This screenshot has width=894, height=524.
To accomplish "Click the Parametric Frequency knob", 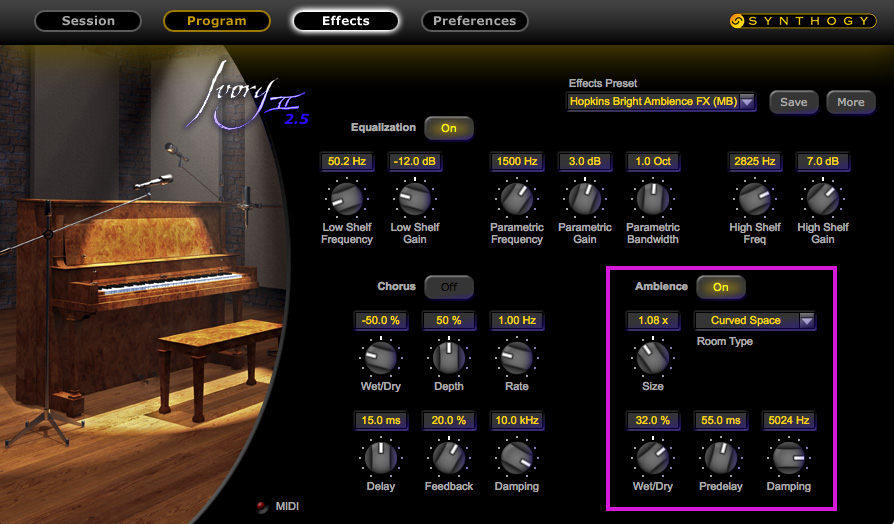I will 517,199.
